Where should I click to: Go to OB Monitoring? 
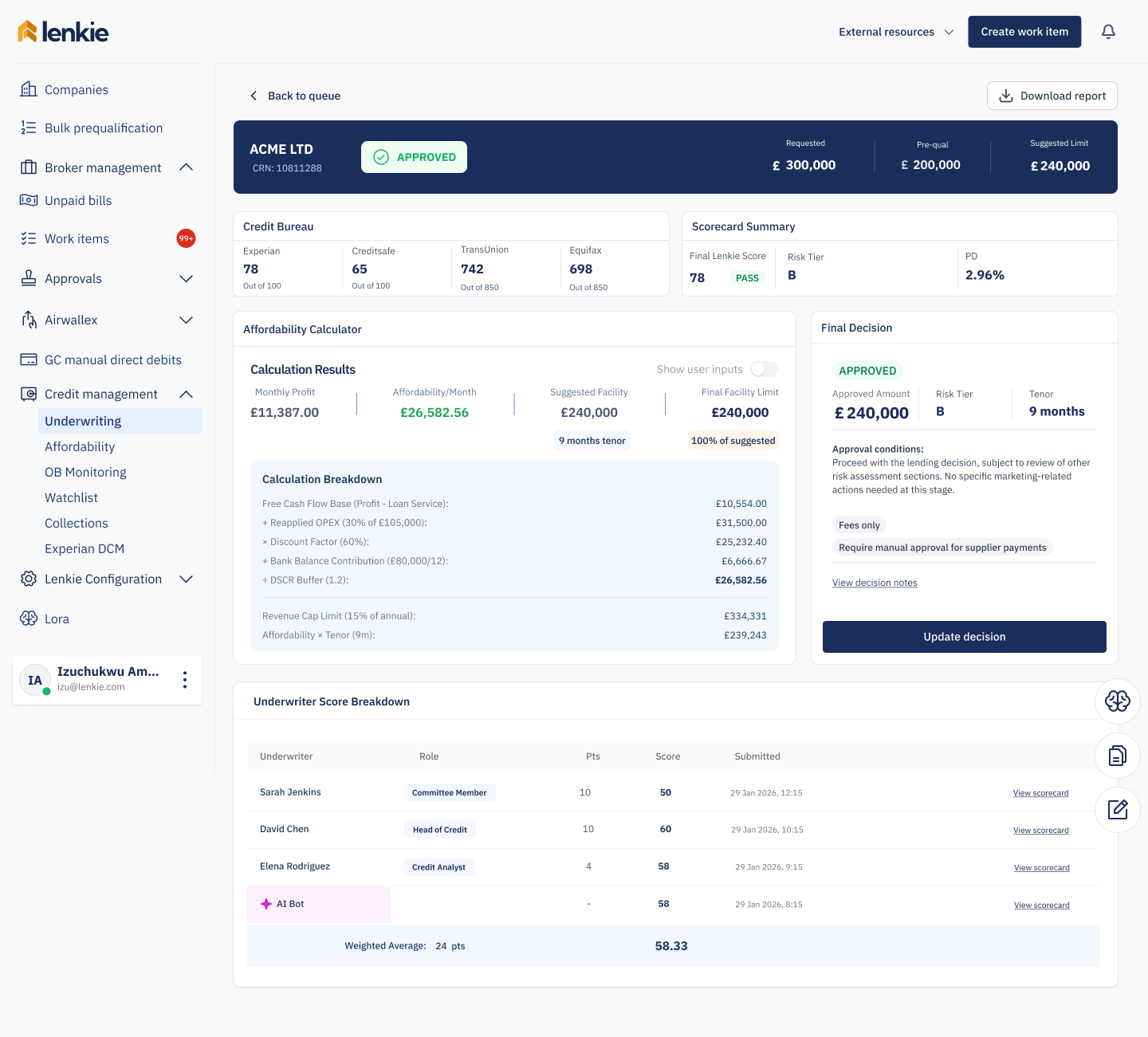pos(85,472)
